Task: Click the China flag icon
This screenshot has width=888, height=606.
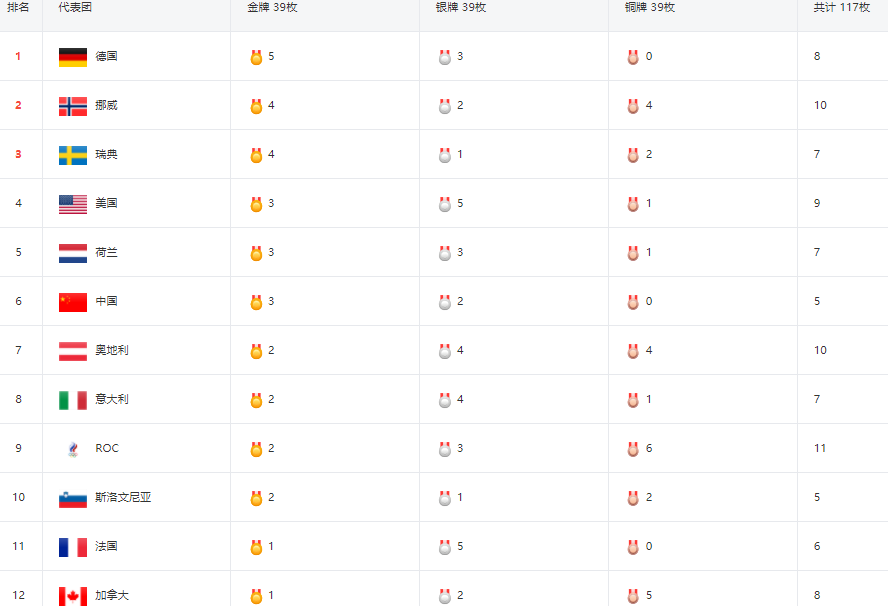Action: tap(73, 302)
